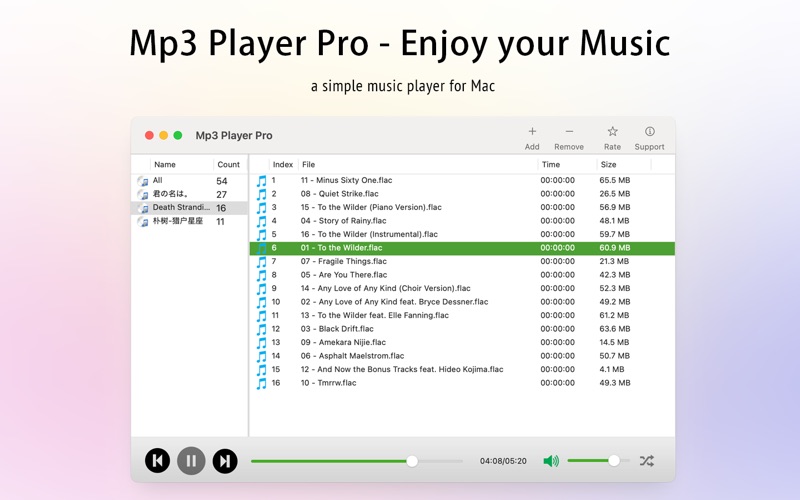Image resolution: width=800 pixels, height=500 pixels.
Task: Skip to previous track button
Action: point(157,461)
